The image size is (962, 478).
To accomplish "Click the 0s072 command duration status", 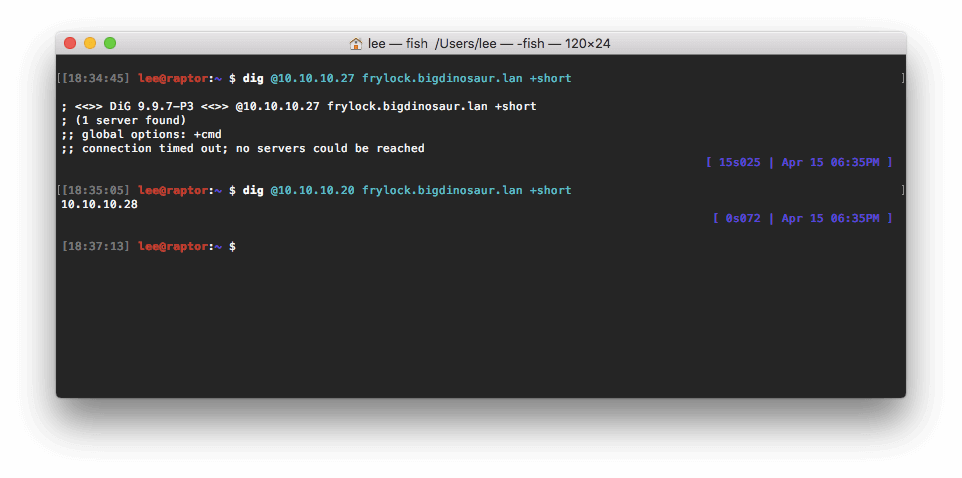I will 747,218.
